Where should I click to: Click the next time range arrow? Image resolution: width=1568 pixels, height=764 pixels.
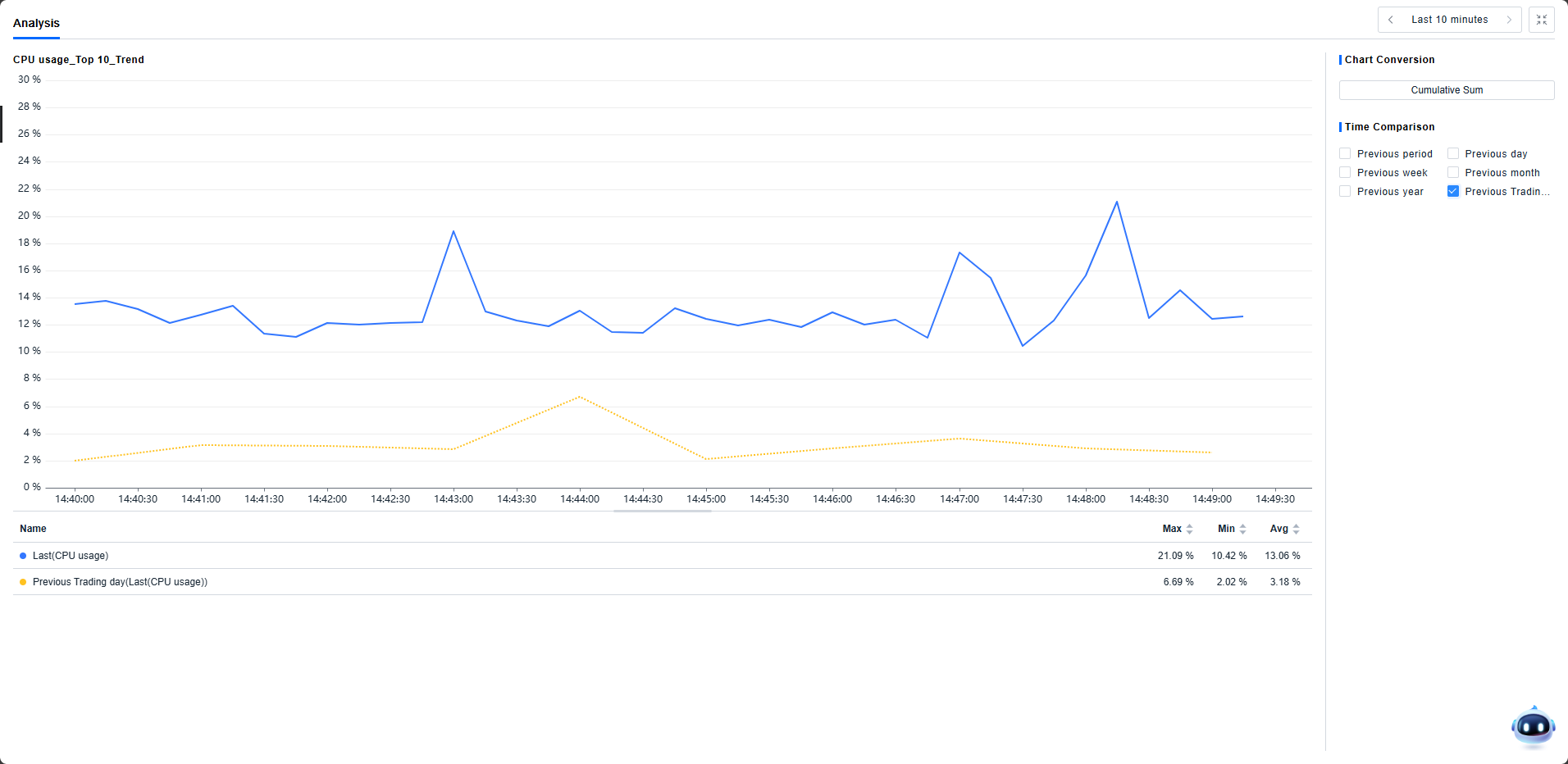(x=1509, y=20)
